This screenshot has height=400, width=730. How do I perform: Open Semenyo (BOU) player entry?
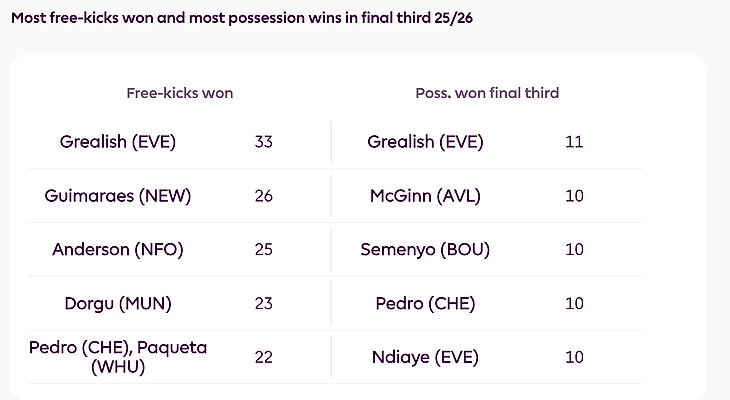[425, 249]
